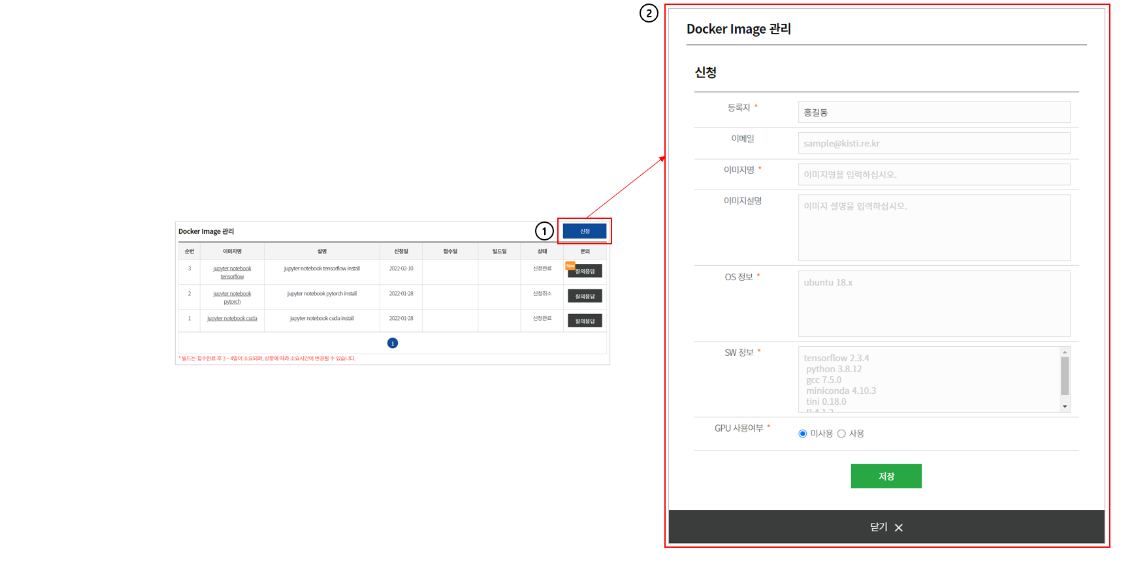The height and width of the screenshot is (565, 1129).
Task: Click 질의응답 button for cuda row
Action: pos(585,321)
